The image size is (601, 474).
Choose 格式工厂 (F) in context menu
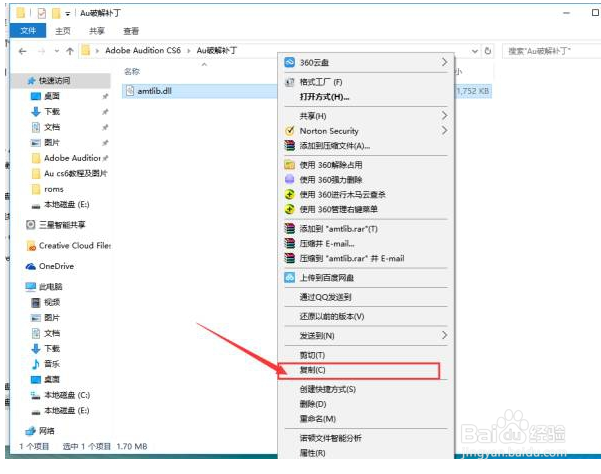click(366, 82)
